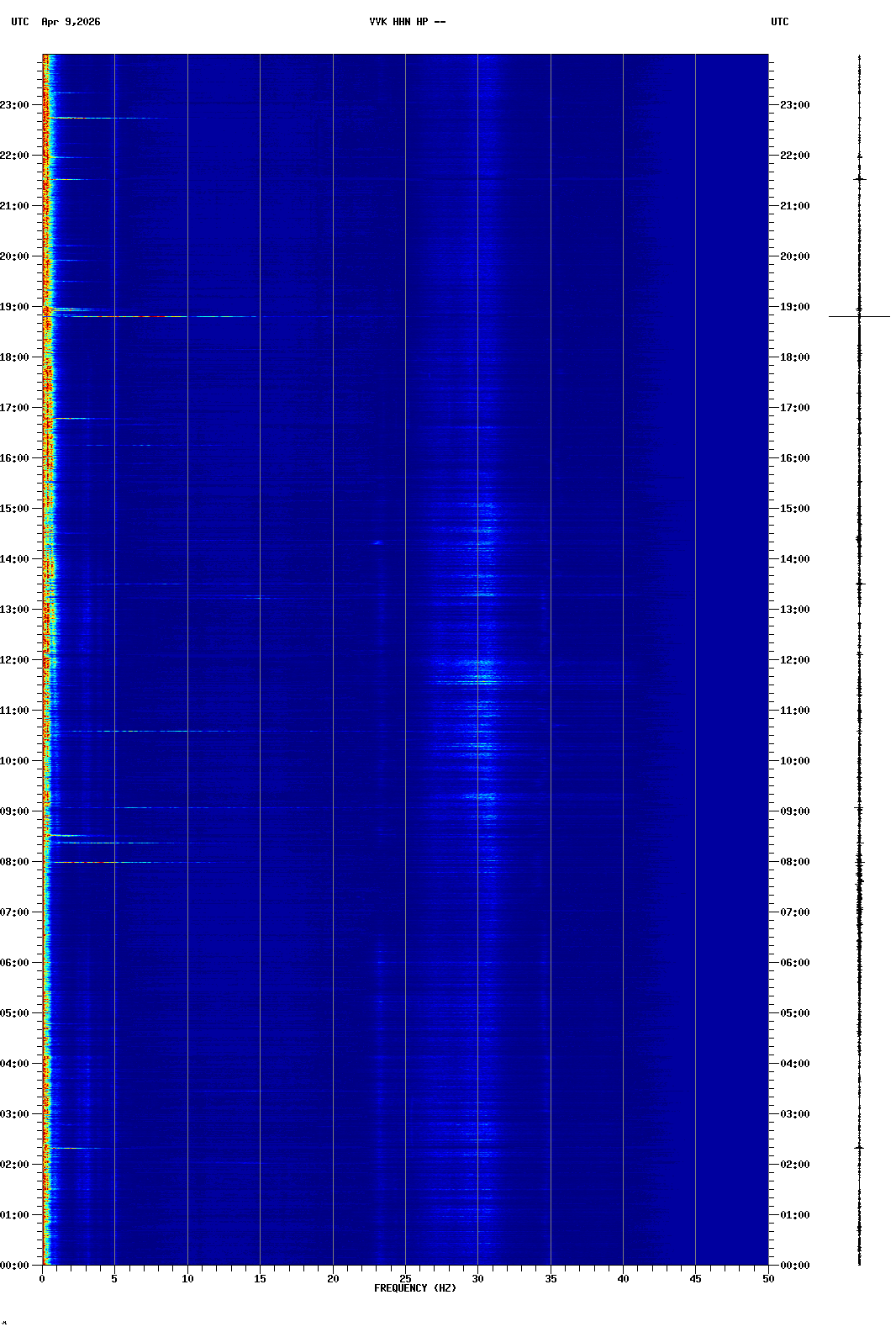The width and height of the screenshot is (896, 1332).
Task: Click the 5 Hz frequency tick label
Action: click(114, 1279)
